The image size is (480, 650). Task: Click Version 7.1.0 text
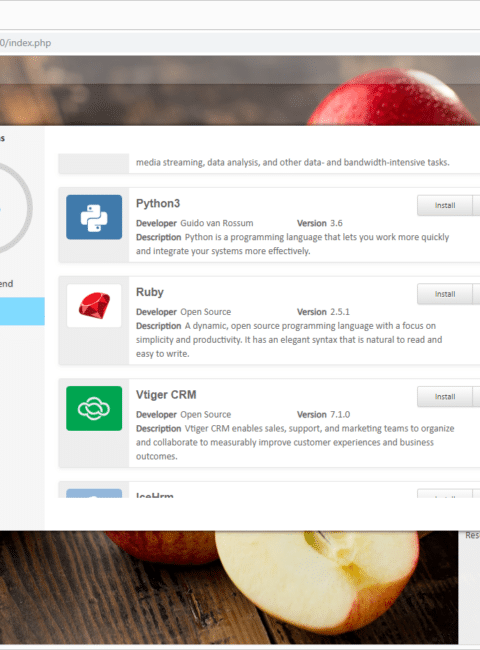coord(323,415)
